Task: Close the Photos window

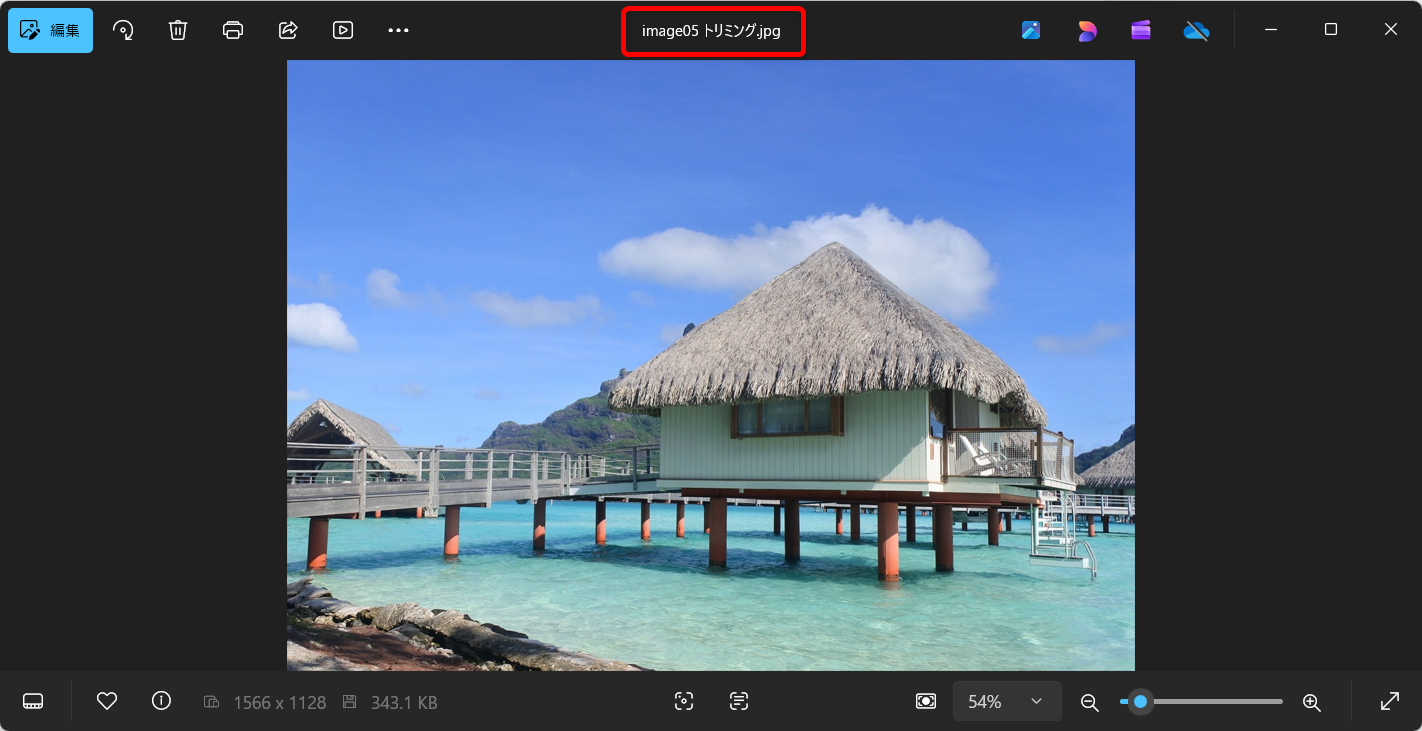Action: coord(1391,30)
